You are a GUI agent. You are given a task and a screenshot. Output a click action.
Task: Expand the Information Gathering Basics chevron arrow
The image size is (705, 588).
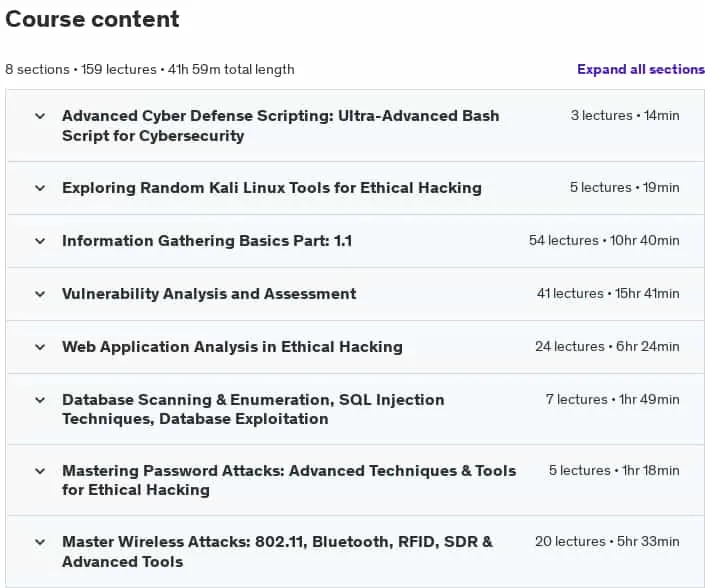click(x=40, y=241)
